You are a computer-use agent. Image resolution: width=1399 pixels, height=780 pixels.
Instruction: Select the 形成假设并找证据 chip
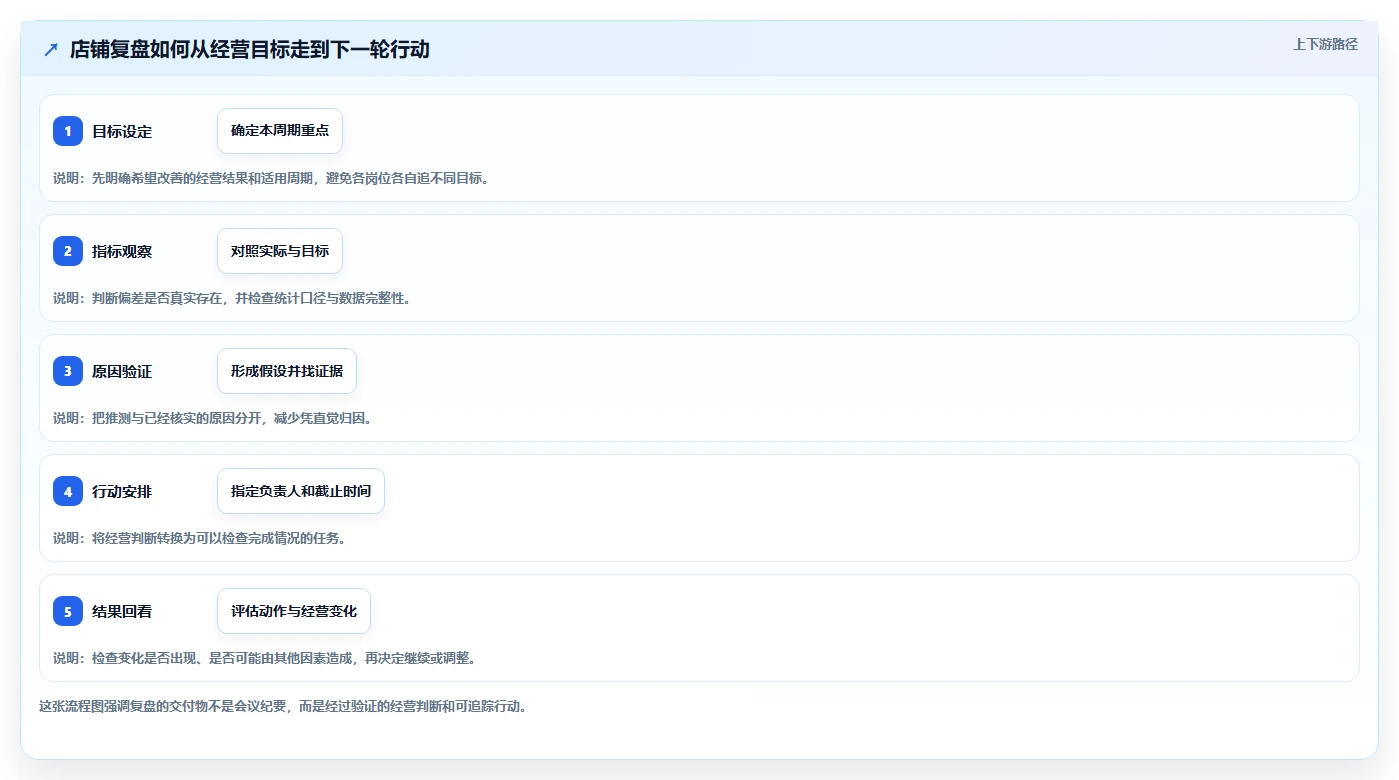tap(287, 371)
